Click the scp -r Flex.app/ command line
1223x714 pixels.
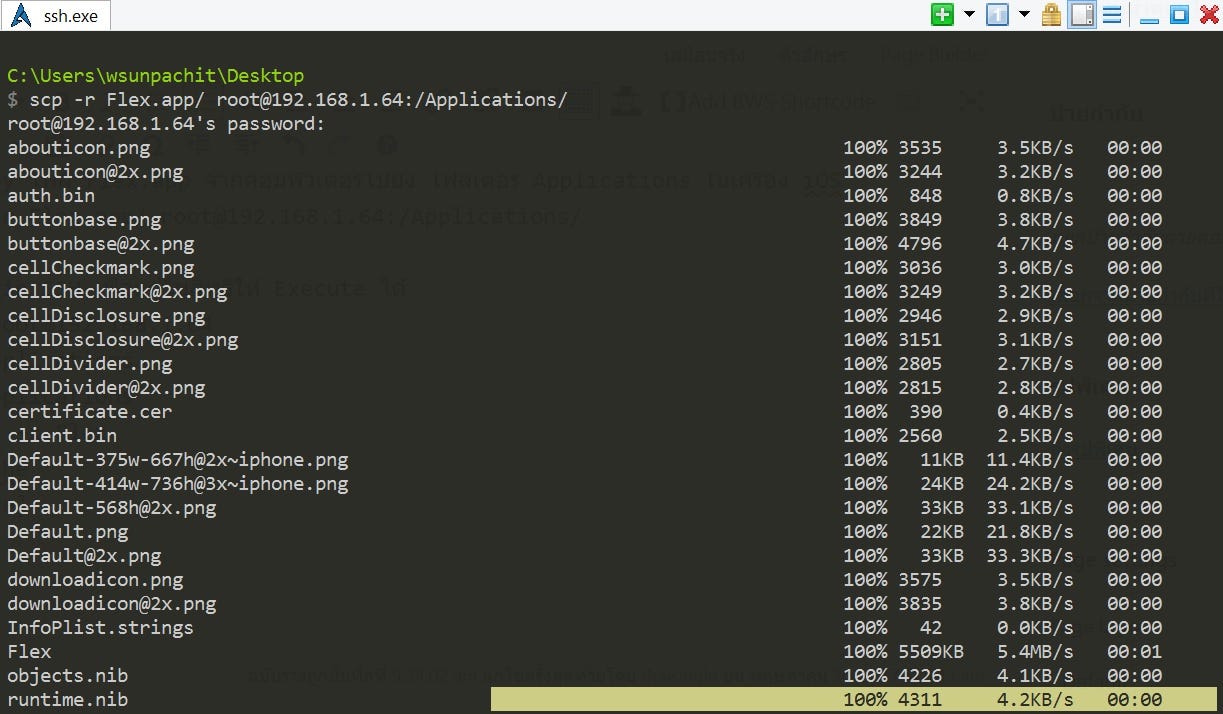(x=287, y=100)
